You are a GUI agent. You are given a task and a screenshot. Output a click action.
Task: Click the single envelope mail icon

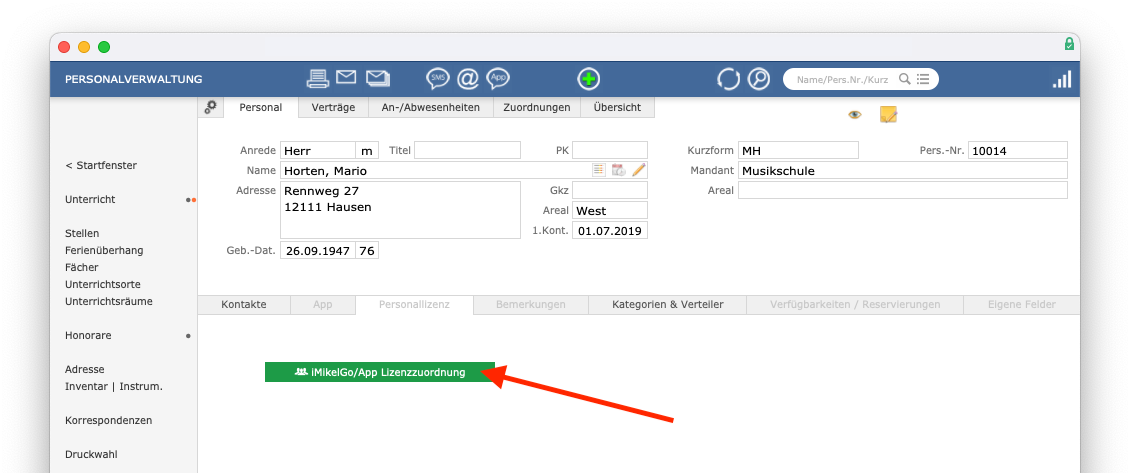click(x=346, y=77)
